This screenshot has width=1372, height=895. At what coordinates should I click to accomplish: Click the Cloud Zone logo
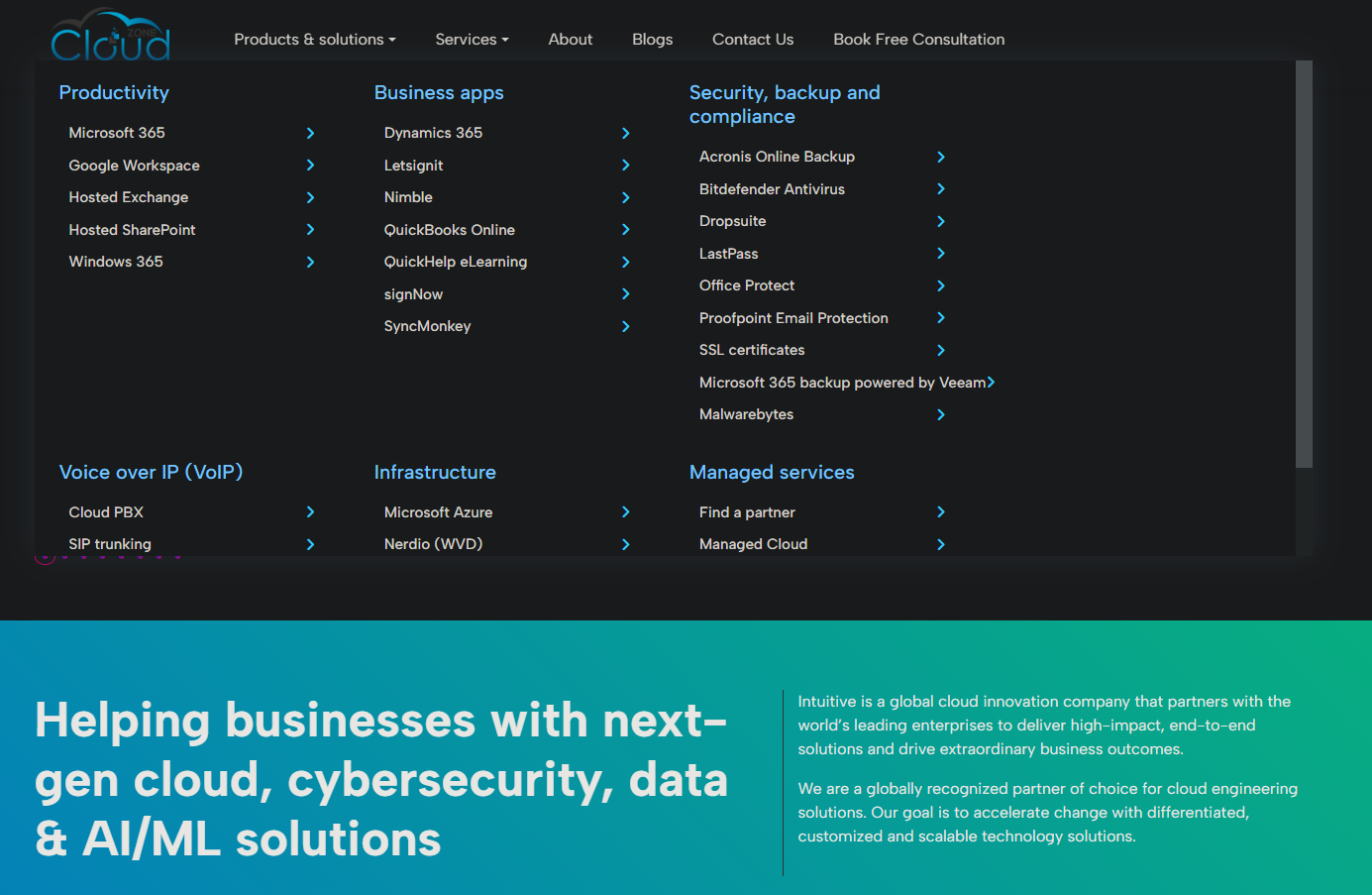pos(110,37)
